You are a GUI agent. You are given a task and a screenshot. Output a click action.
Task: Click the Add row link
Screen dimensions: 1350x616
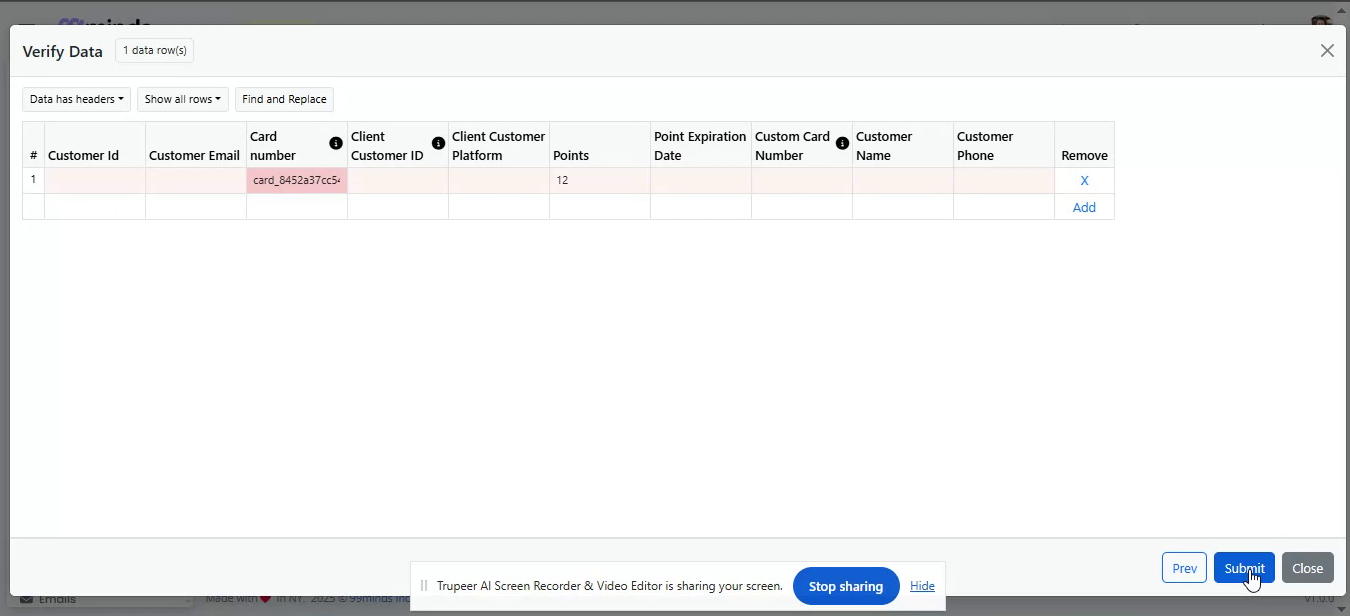(x=1084, y=207)
